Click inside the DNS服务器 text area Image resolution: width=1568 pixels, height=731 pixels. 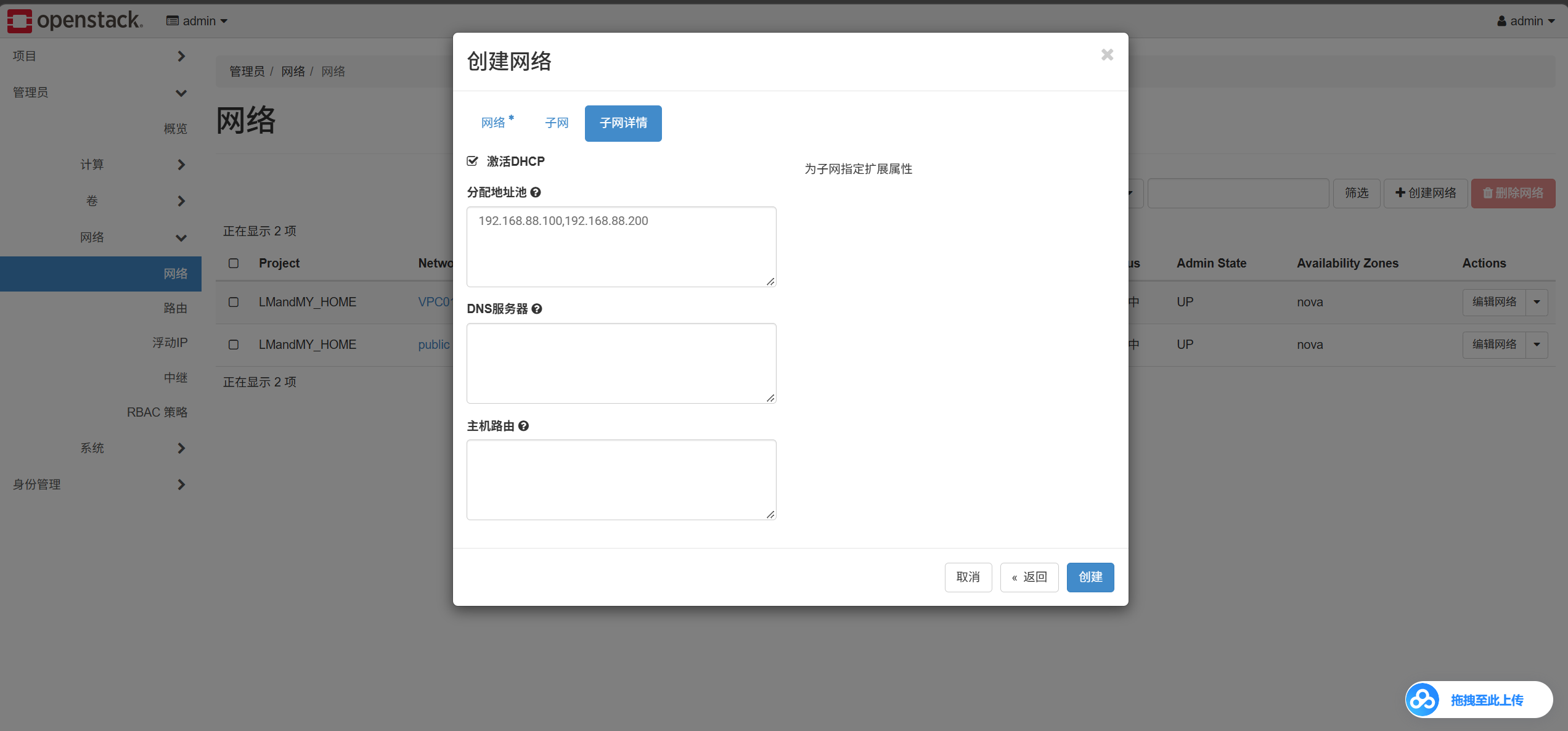pyautogui.click(x=621, y=363)
